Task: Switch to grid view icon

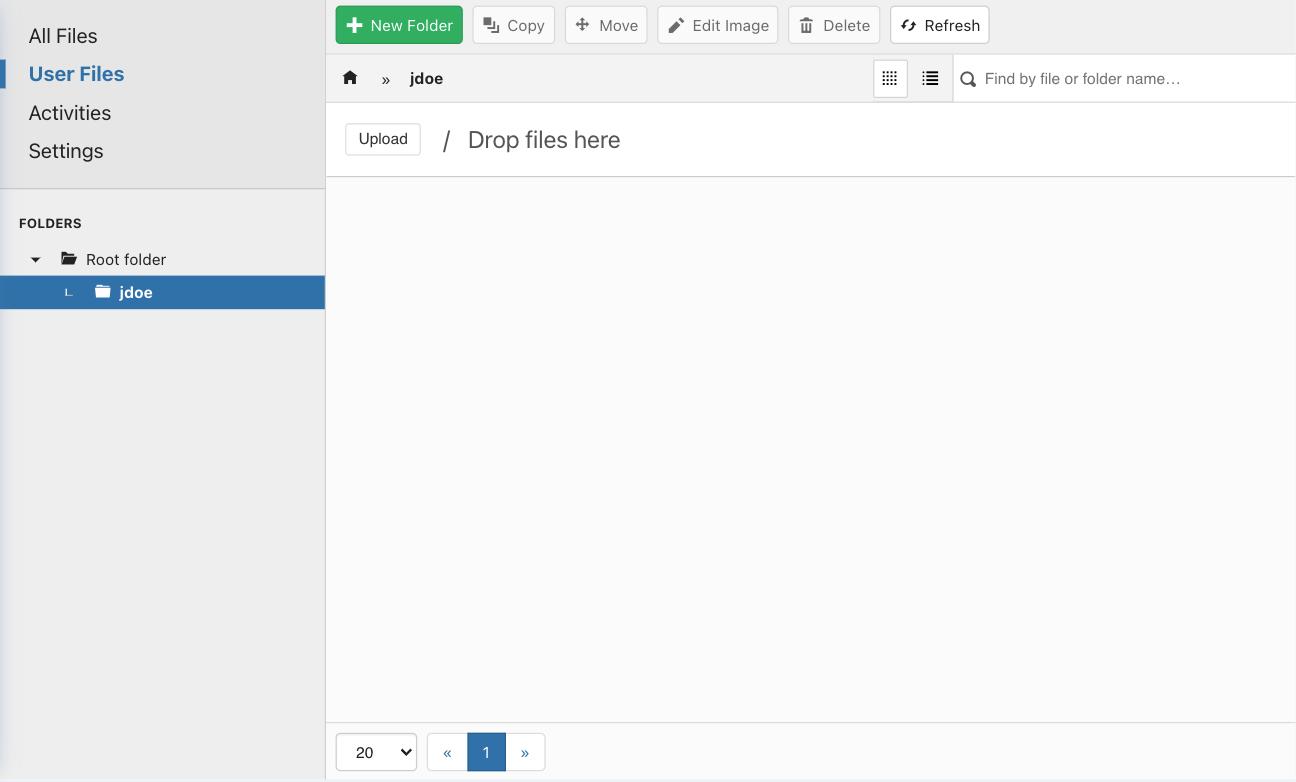Action: click(x=890, y=78)
